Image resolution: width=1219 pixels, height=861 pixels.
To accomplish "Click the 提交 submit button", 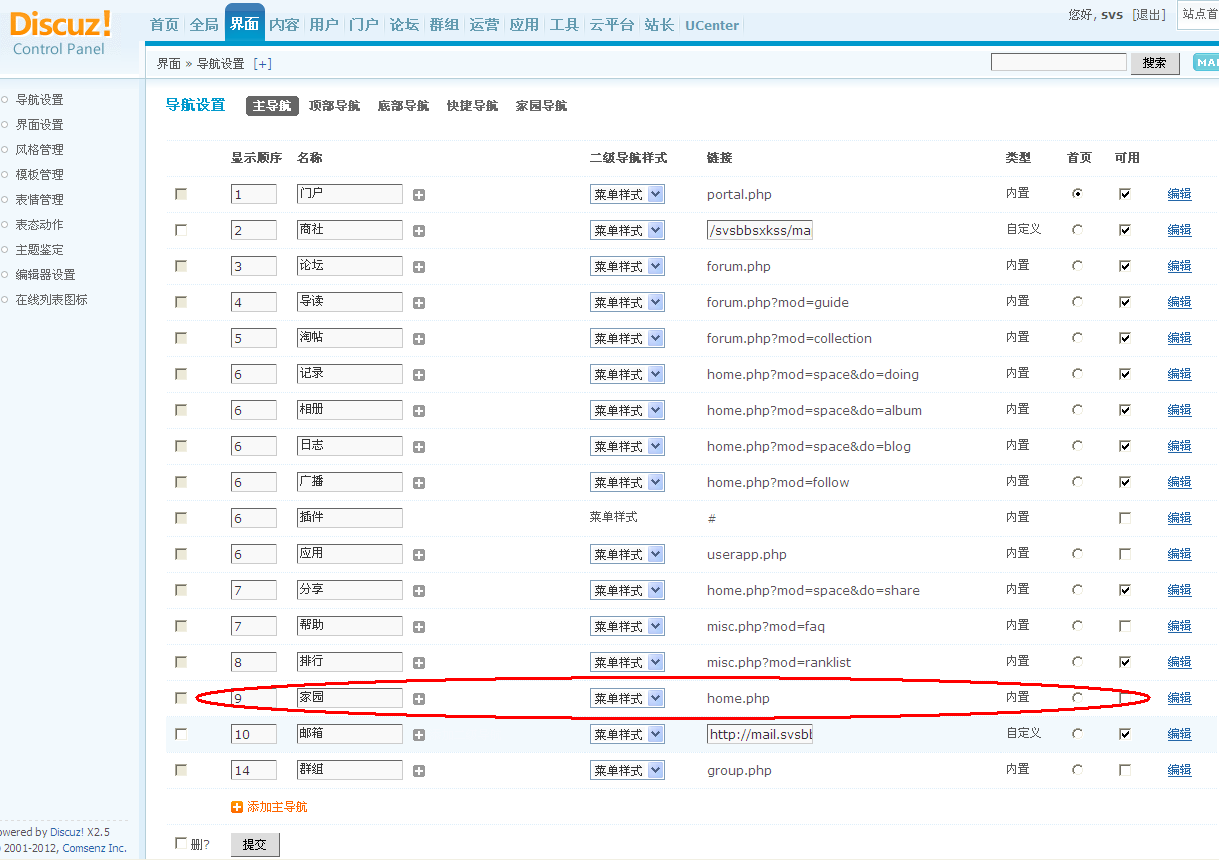I will (255, 845).
